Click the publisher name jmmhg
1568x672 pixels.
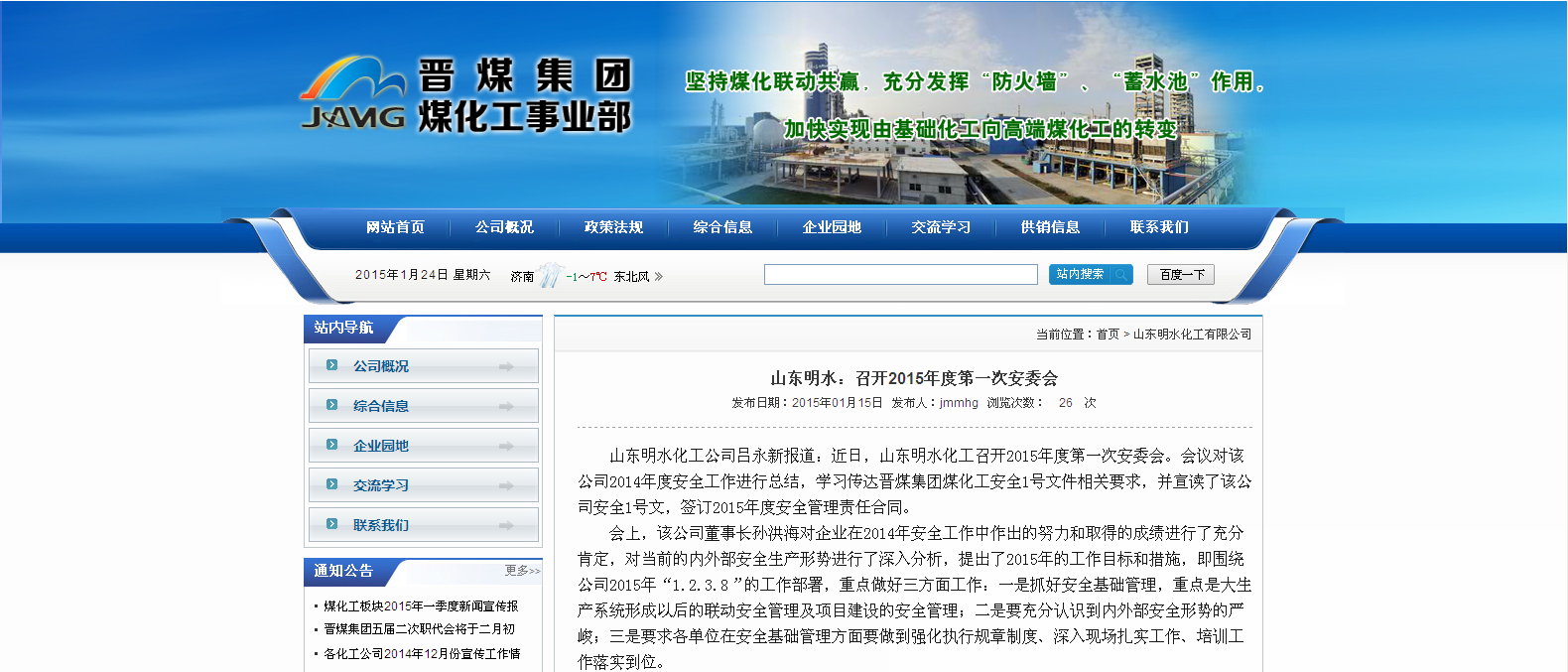coord(959,403)
